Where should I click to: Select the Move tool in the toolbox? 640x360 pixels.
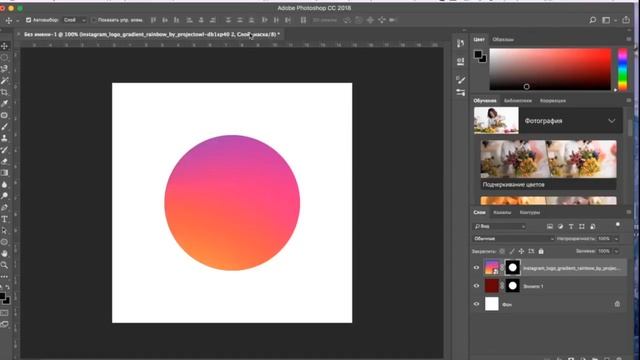pyautogui.click(x=4, y=46)
